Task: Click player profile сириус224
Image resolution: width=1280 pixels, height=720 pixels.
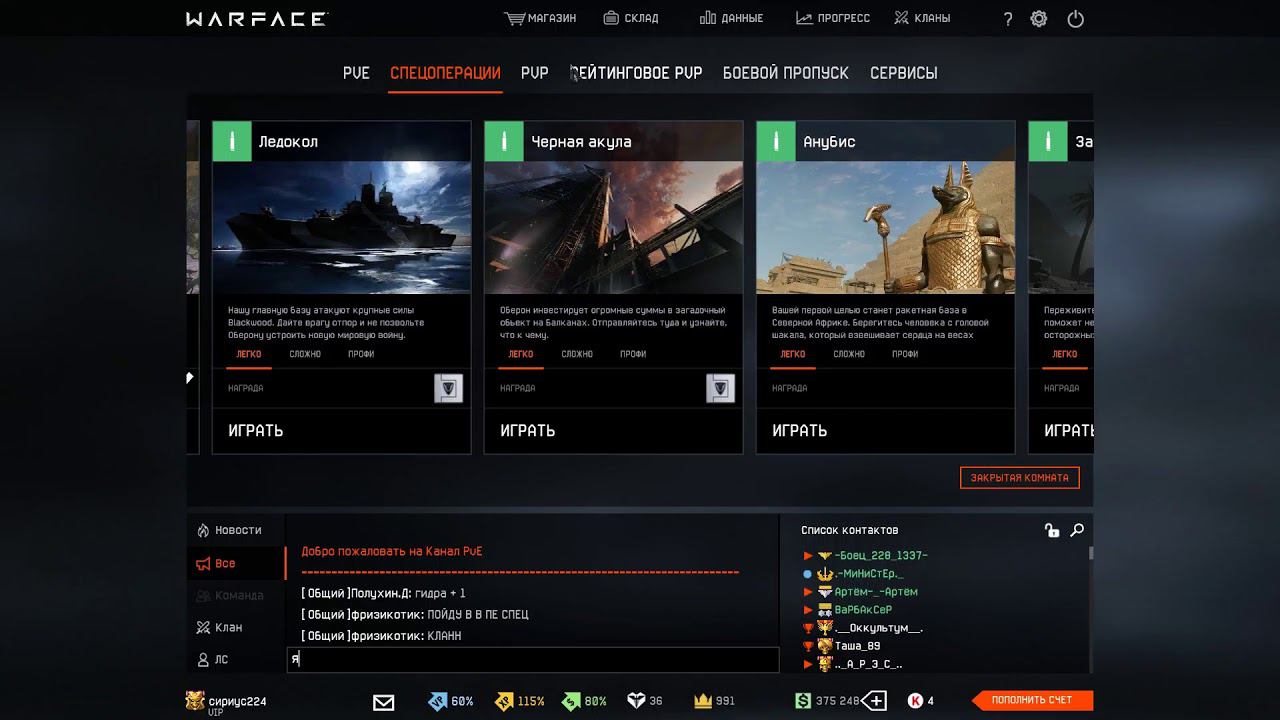Action: pos(226,702)
